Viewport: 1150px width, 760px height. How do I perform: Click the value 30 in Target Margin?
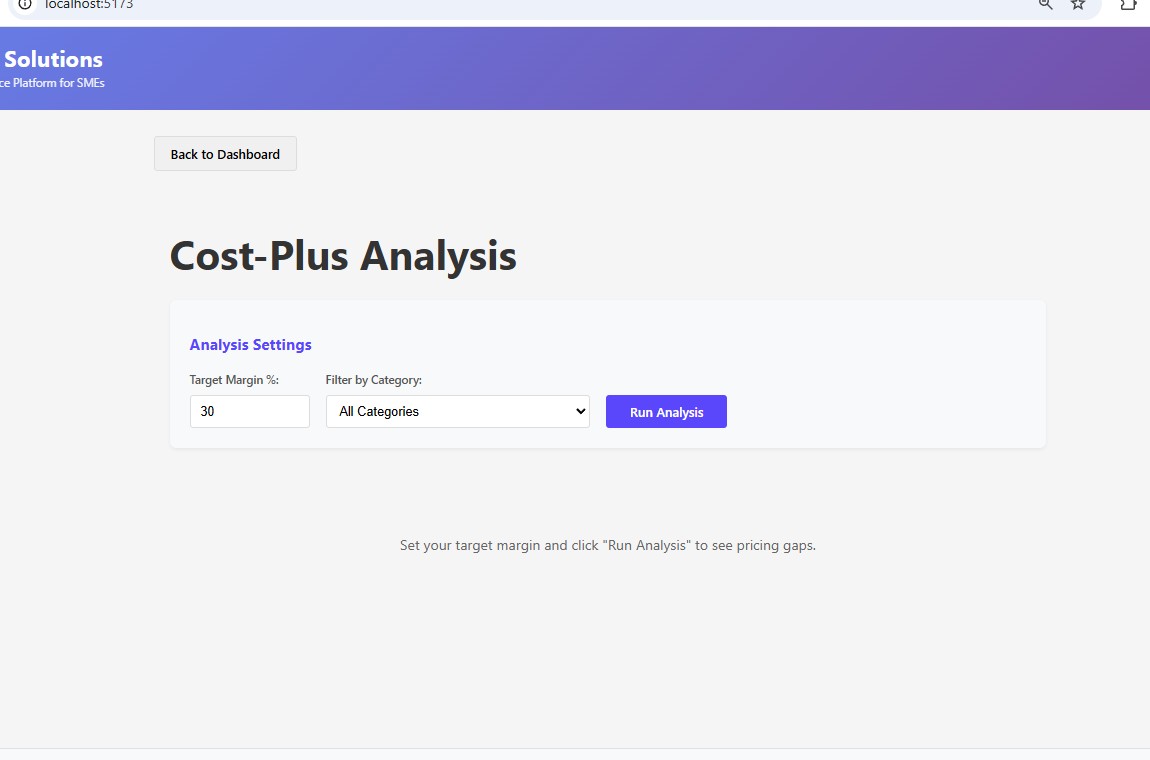205,411
